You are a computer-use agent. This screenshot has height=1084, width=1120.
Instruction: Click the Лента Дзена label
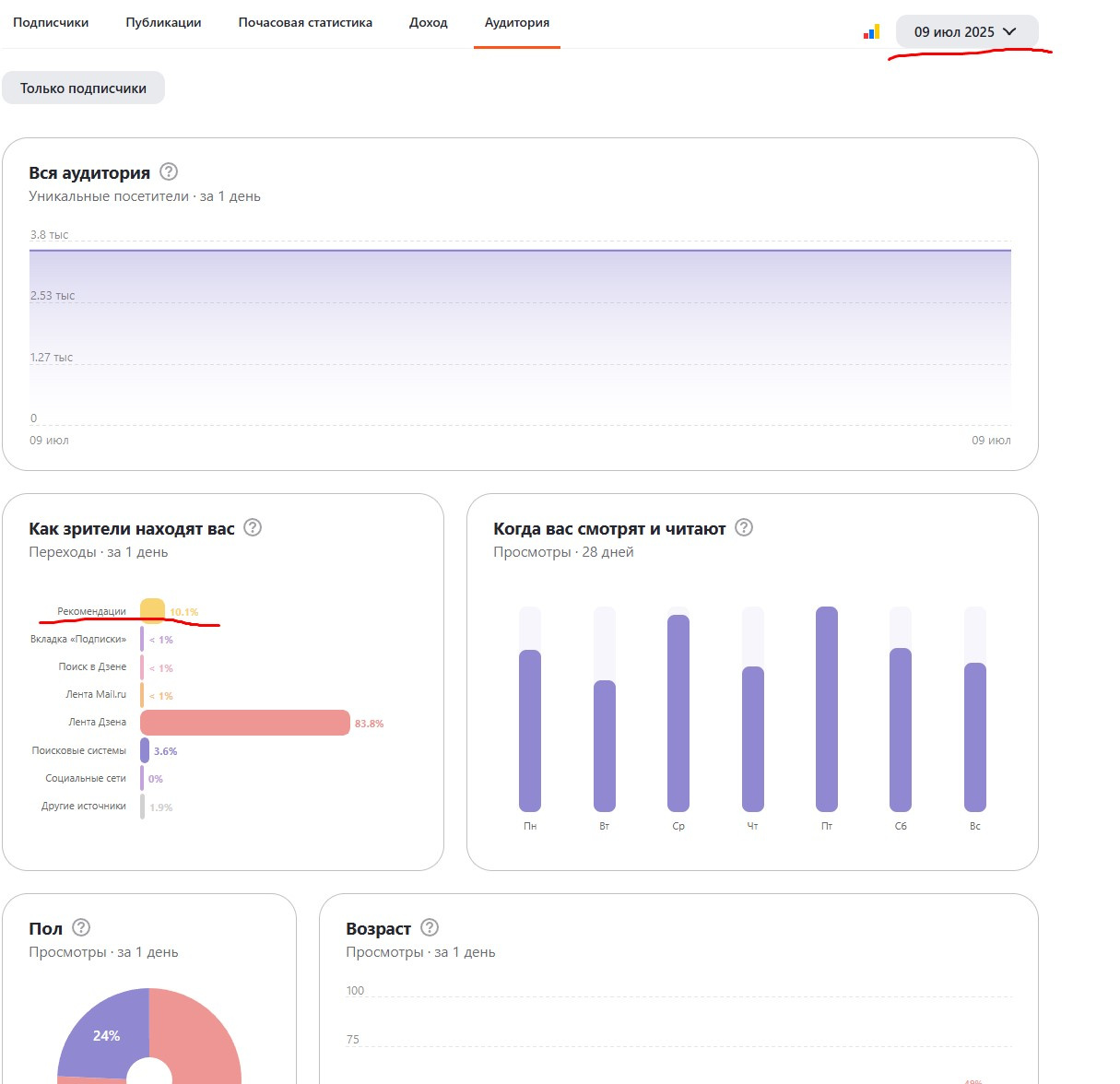pyautogui.click(x=97, y=722)
